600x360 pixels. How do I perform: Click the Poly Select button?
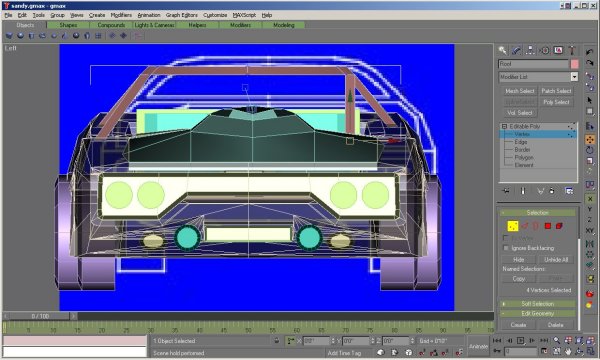[556, 102]
